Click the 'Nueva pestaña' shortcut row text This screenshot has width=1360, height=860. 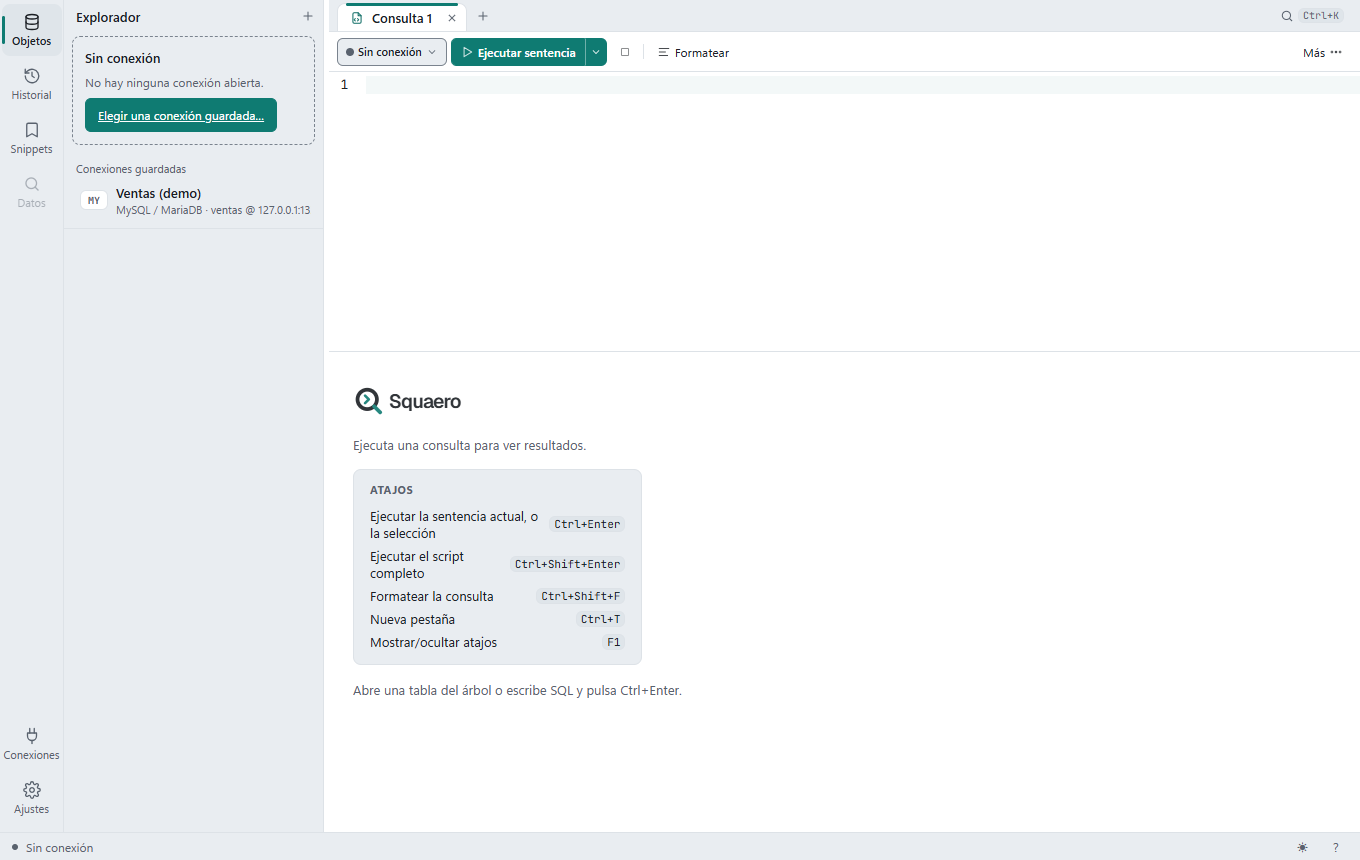click(412, 619)
